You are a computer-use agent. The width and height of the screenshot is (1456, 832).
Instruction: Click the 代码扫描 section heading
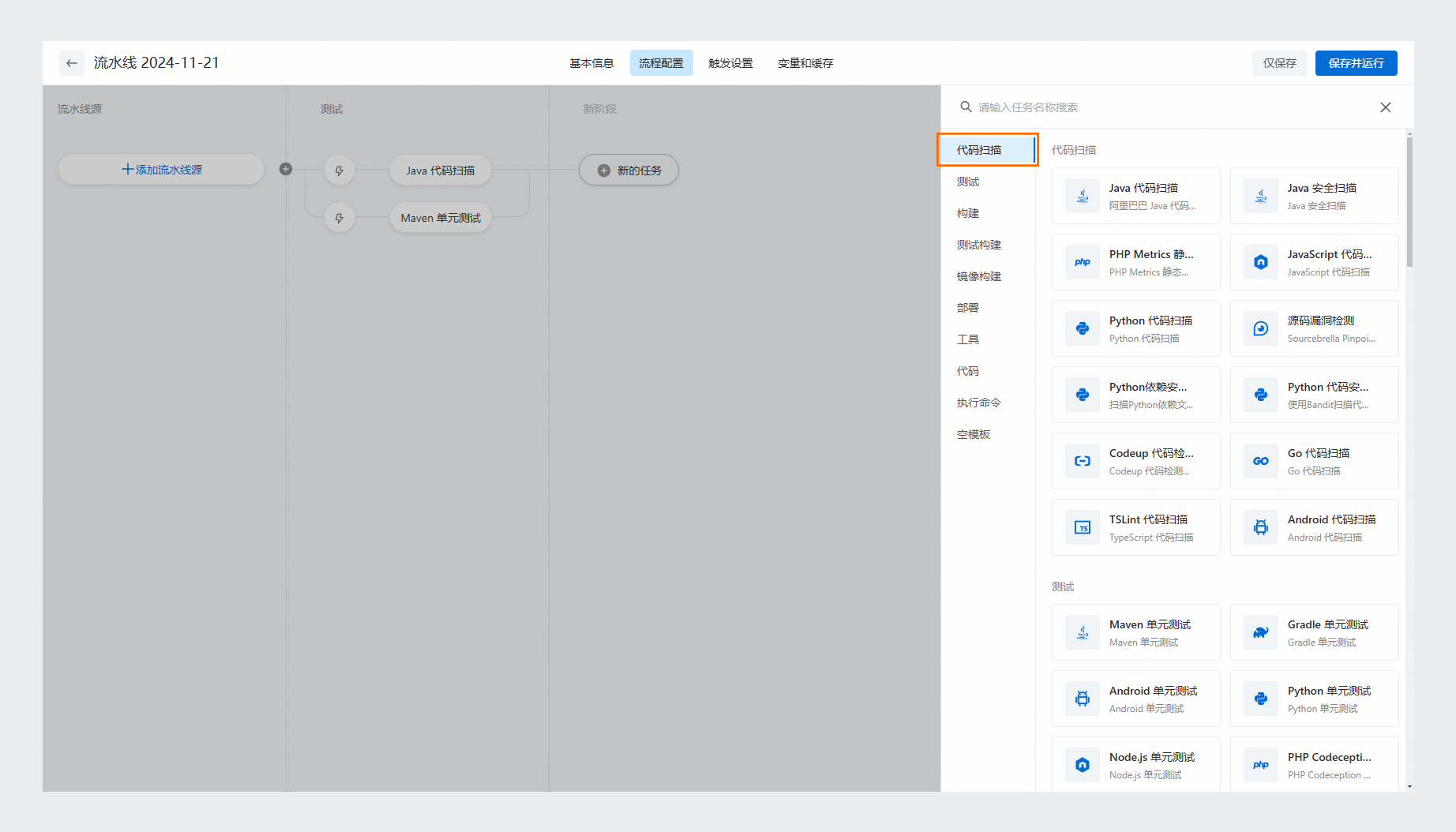1074,150
